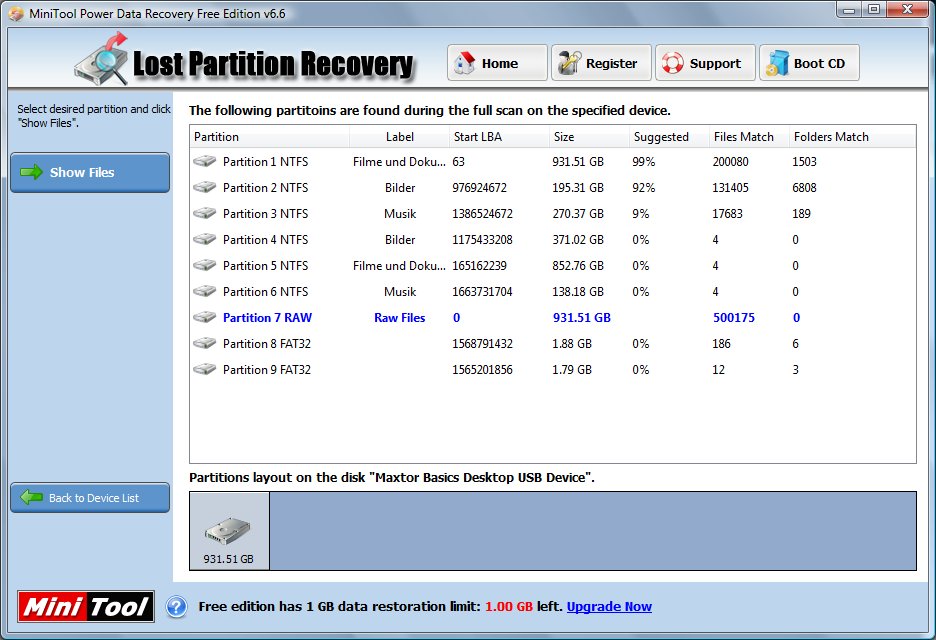The height and width of the screenshot is (640, 936).
Task: Click the files match value 500175
Action: pyautogui.click(x=734, y=318)
